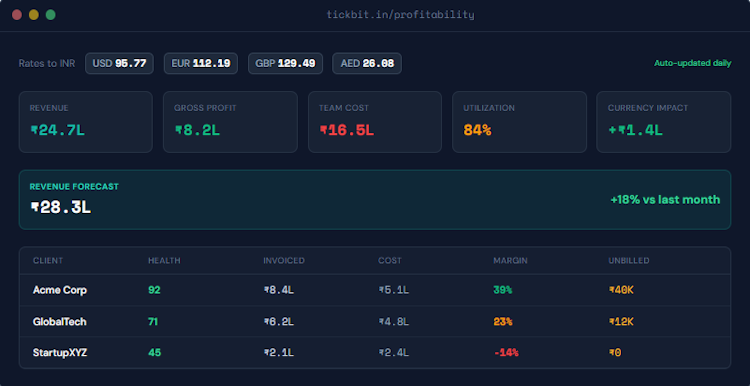The height and width of the screenshot is (386, 750).
Task: Click the Rates to INR label
Action: [x=47, y=64]
